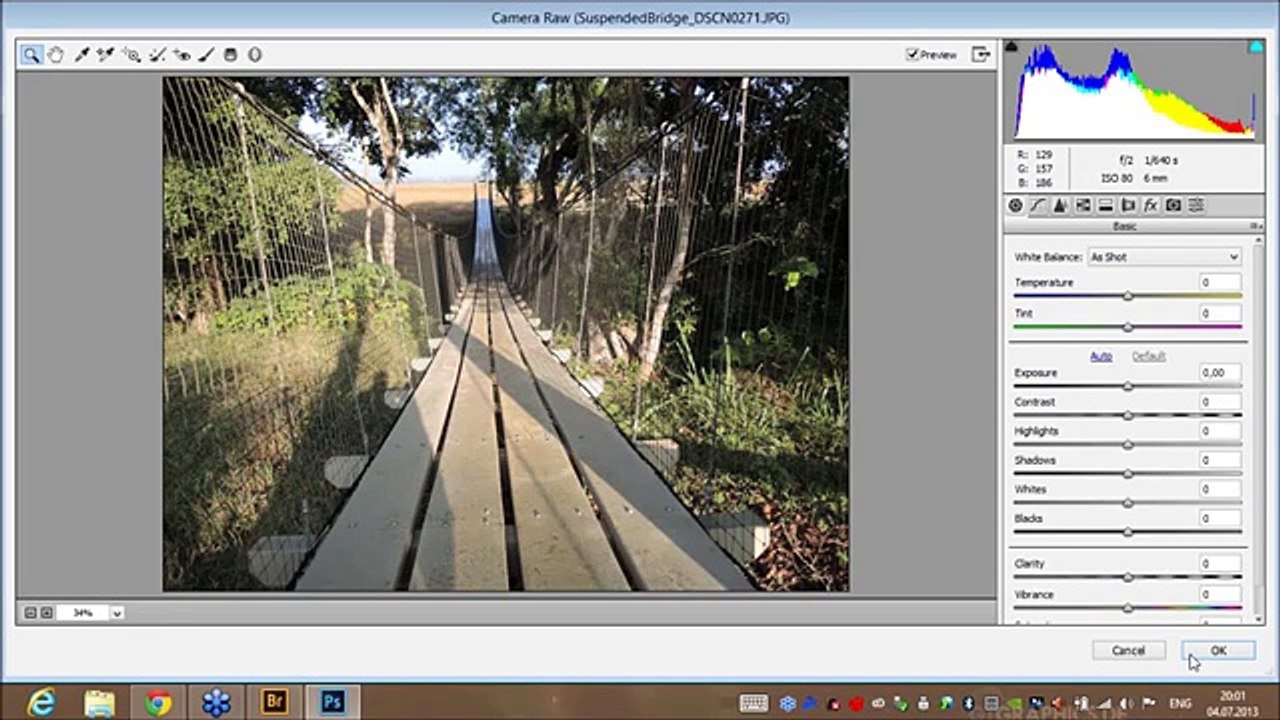Click the Whites value field
This screenshot has width=1280, height=720.
[1220, 489]
